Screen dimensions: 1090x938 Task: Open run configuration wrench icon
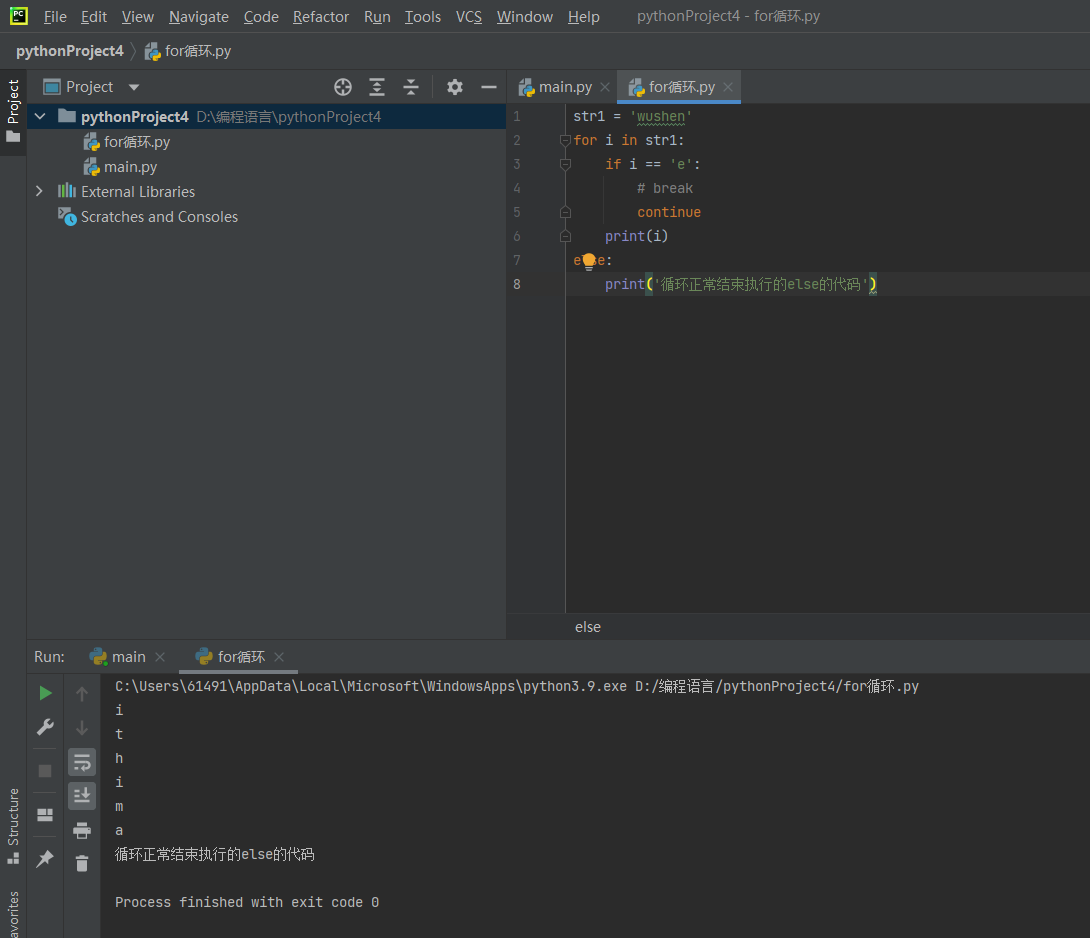point(45,727)
